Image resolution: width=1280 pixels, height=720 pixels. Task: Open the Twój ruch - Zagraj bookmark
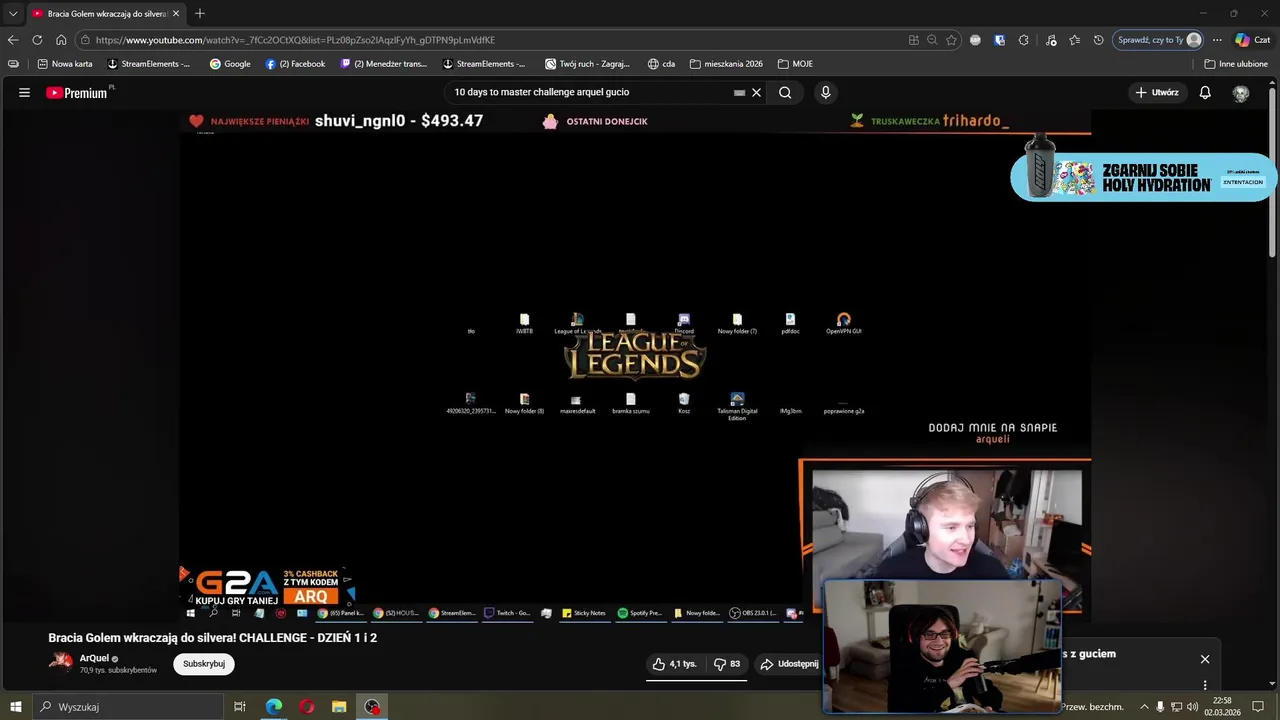coord(588,64)
